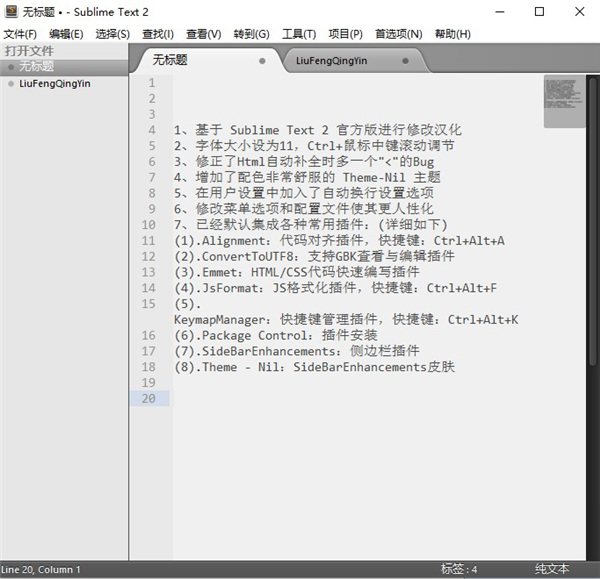Open the 查找(I) menu
Image resolution: width=600 pixels, height=579 pixels.
click(158, 34)
